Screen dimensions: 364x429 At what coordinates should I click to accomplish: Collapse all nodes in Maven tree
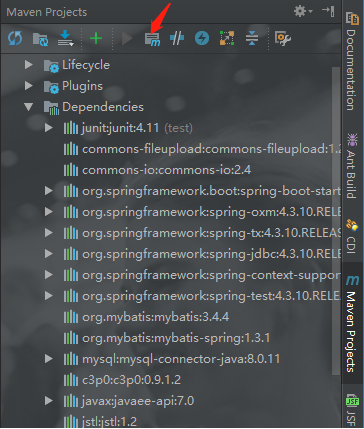252,39
